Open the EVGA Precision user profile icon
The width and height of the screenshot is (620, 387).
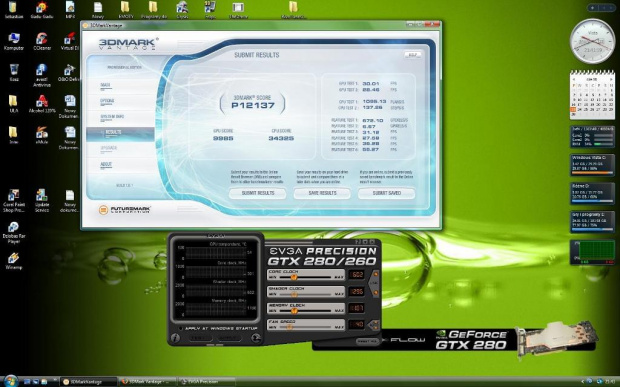pos(256,338)
